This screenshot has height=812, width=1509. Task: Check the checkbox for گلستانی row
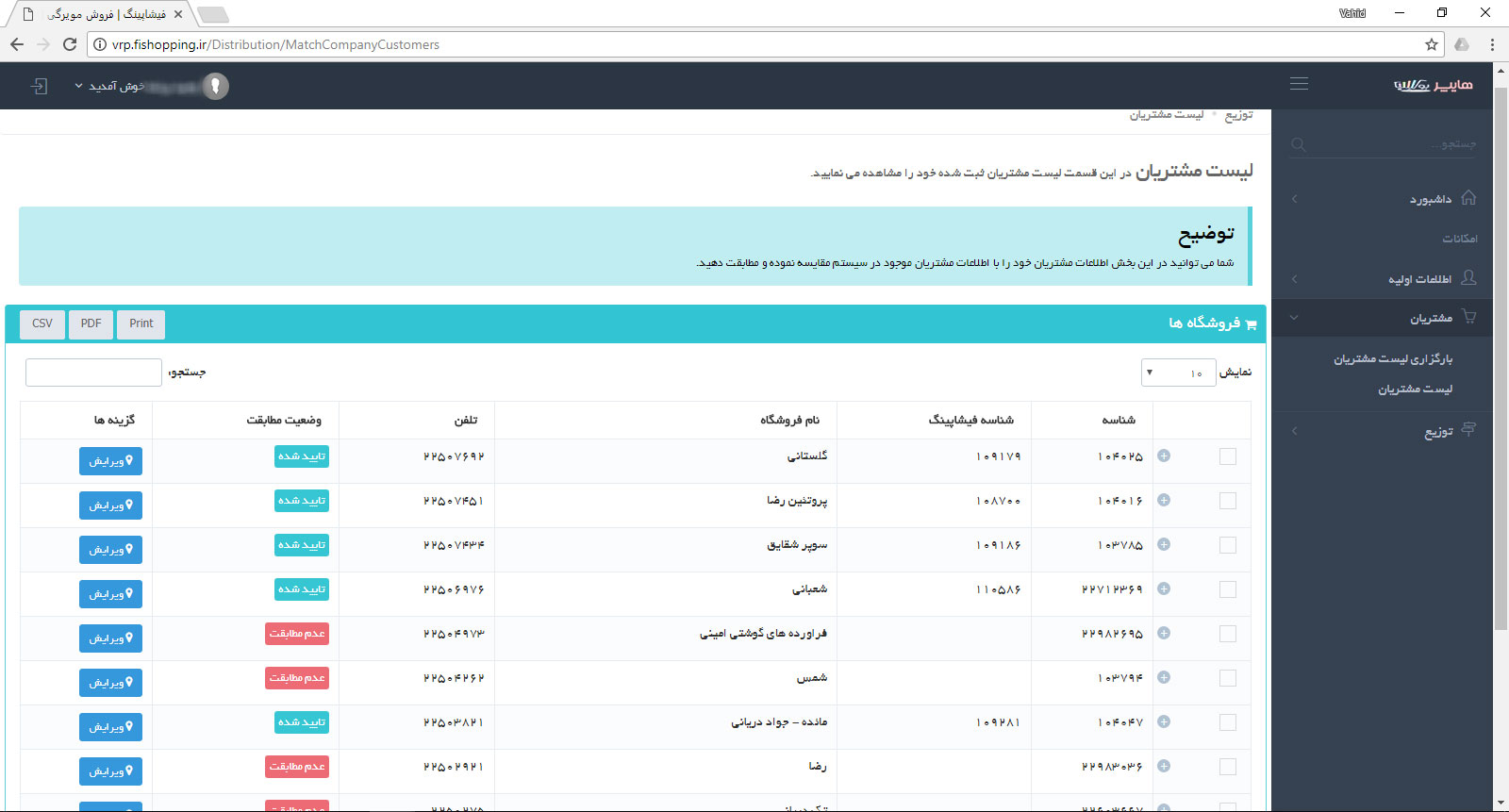tap(1227, 456)
